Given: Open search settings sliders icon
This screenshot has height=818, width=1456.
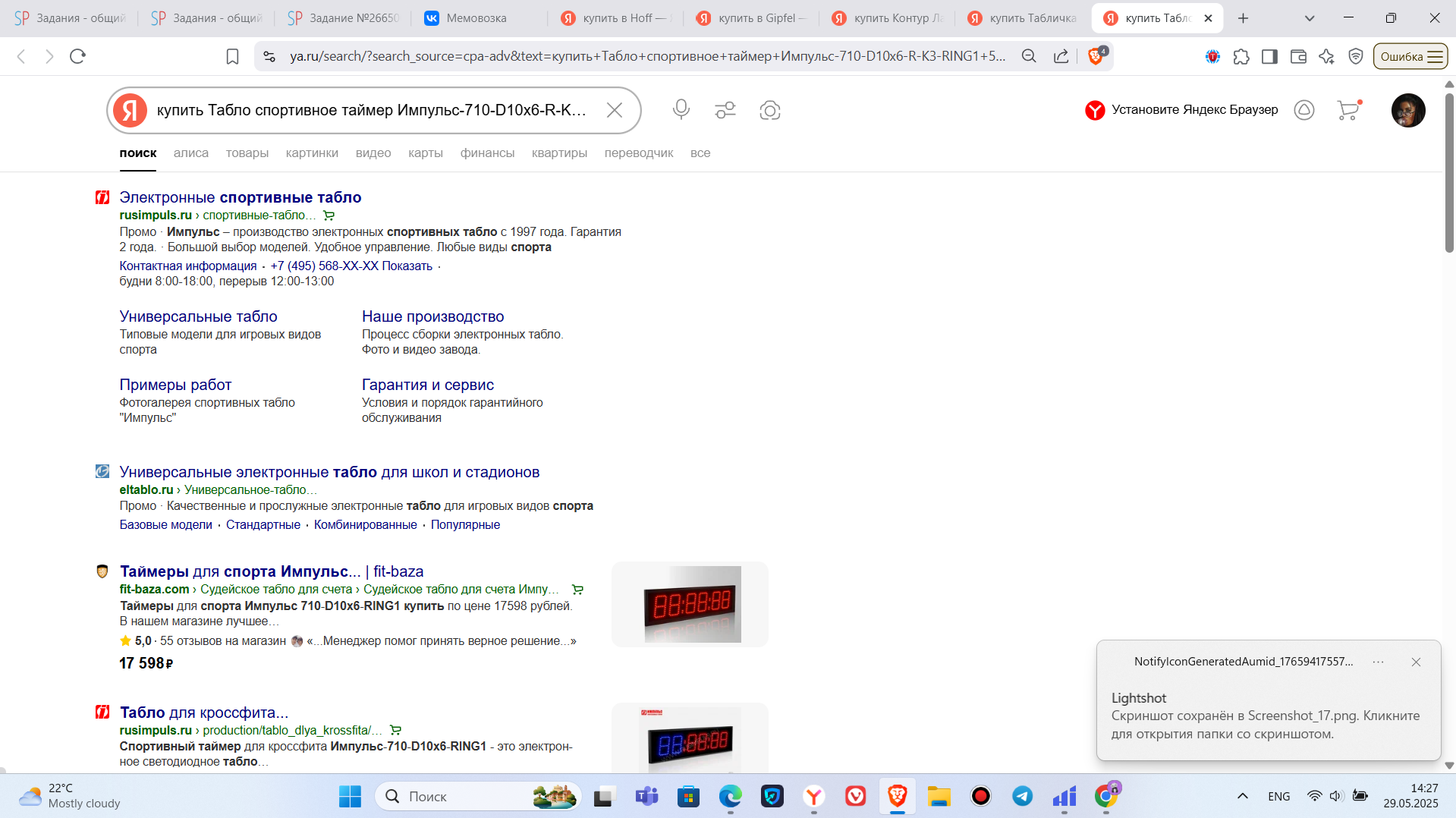Looking at the screenshot, I should 725,110.
